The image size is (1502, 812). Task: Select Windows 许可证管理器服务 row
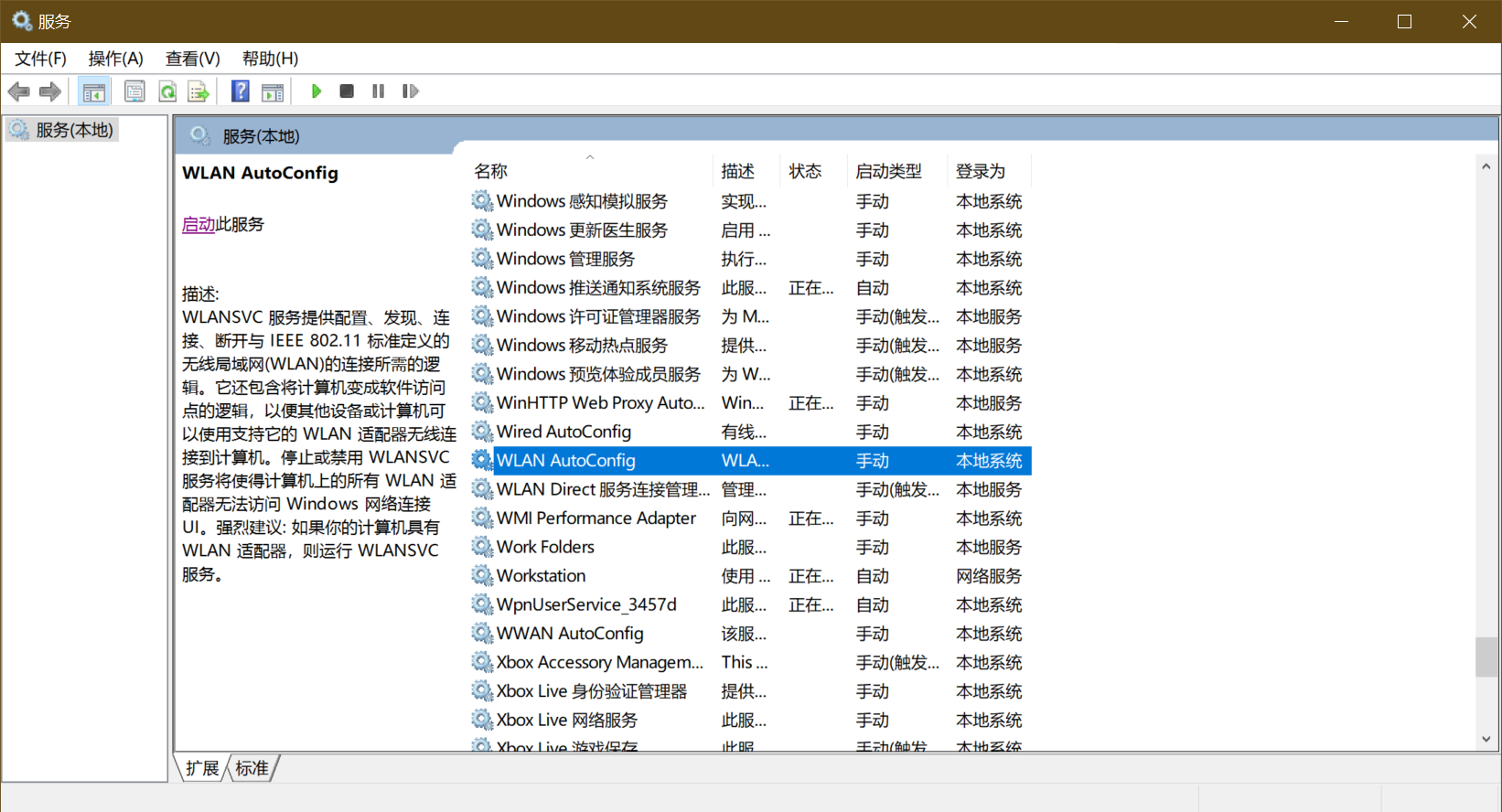[750, 316]
